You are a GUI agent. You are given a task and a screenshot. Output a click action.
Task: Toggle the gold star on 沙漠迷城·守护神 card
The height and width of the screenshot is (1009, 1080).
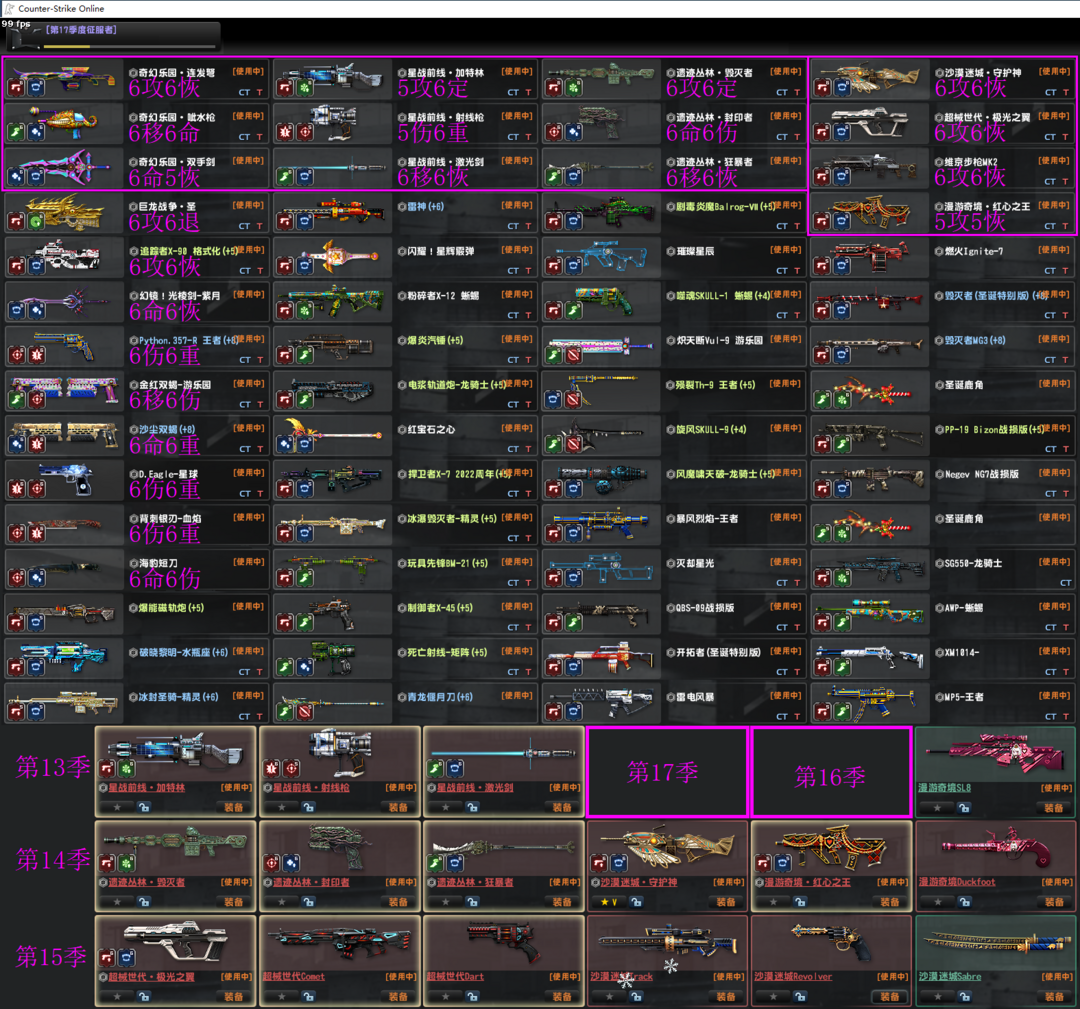pos(605,902)
